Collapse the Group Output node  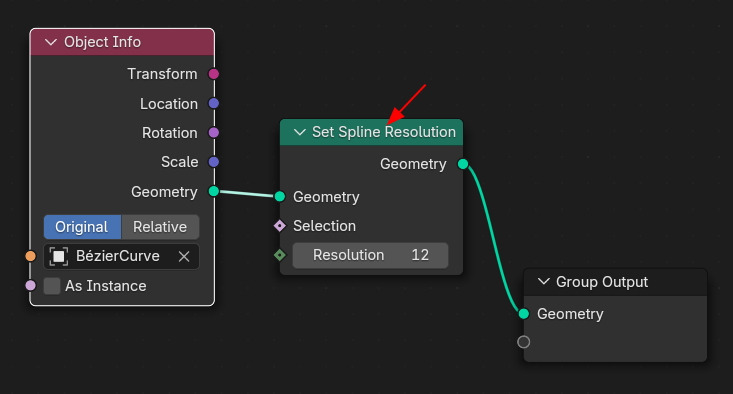[x=543, y=281]
